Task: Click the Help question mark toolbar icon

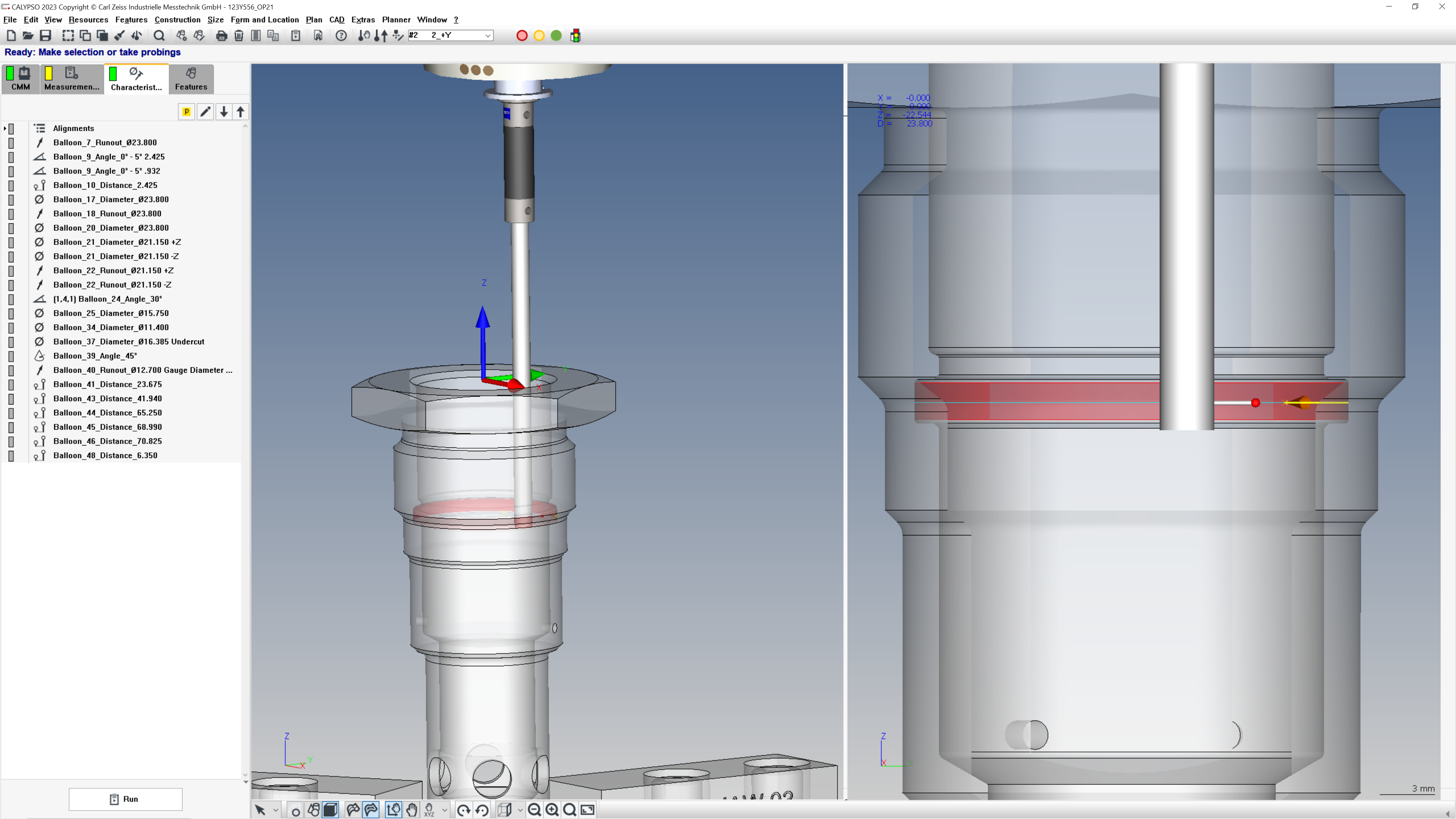Action: [341, 35]
